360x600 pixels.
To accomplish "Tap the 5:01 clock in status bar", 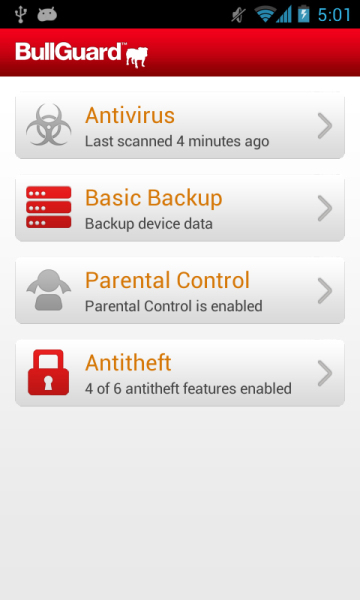I will point(334,15).
